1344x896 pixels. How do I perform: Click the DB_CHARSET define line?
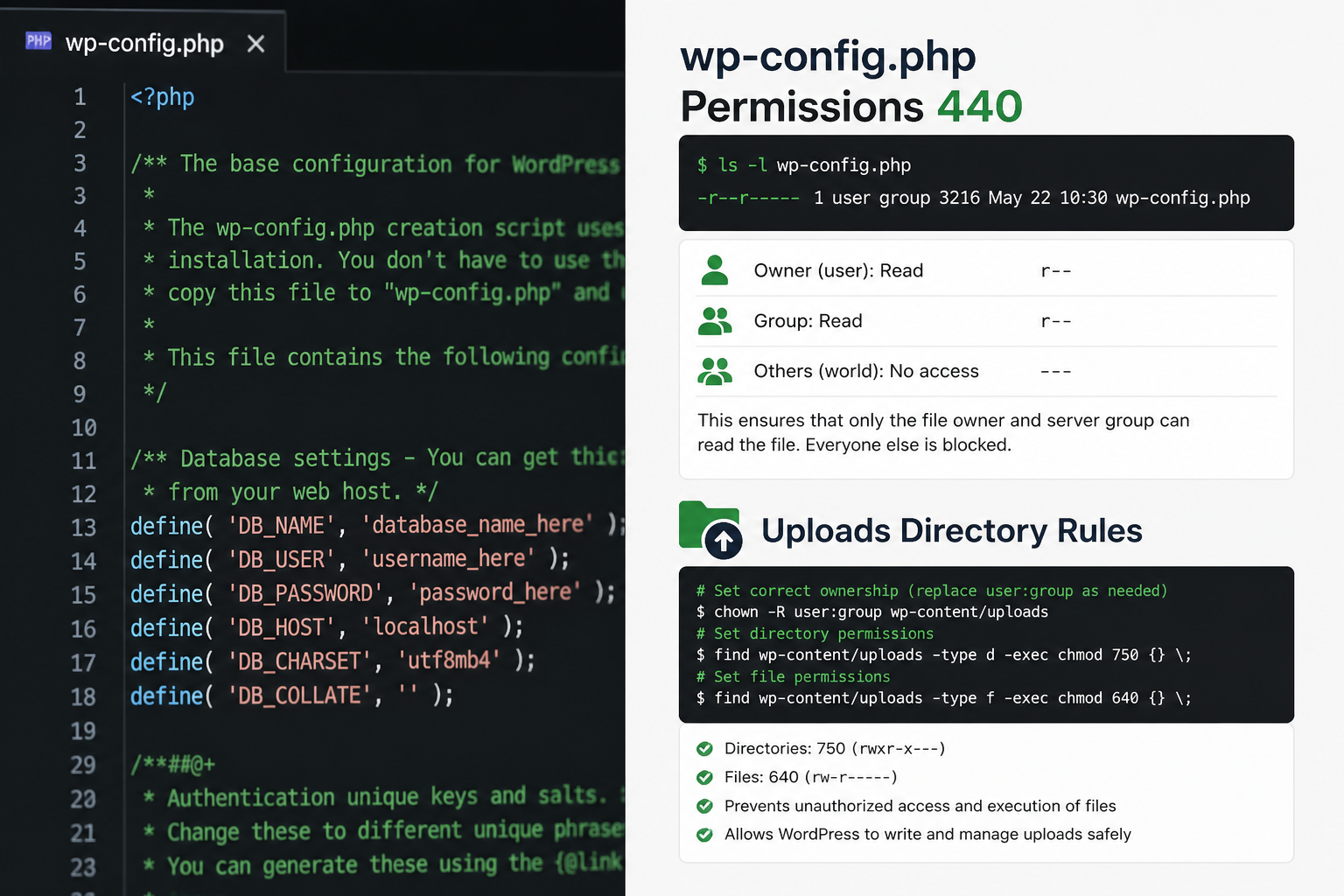coord(332,661)
